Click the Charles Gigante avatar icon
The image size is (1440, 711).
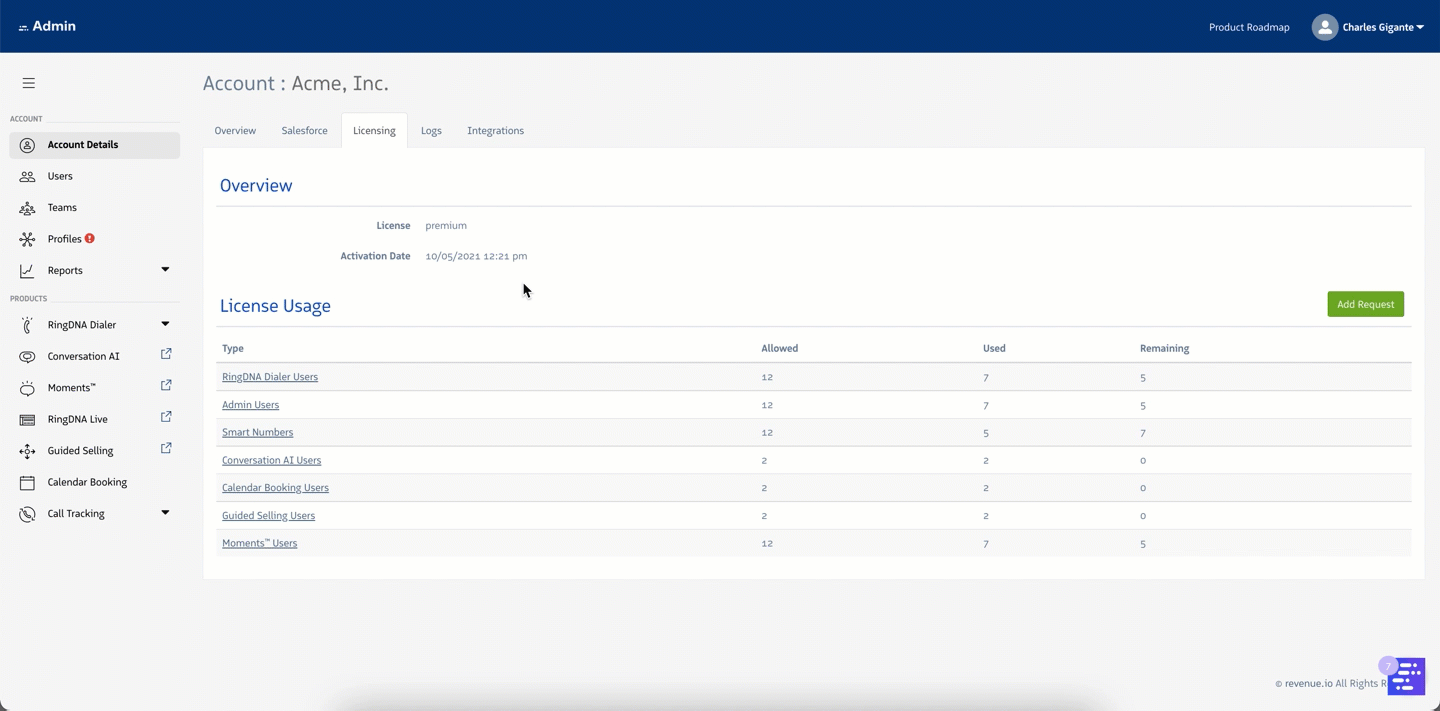(x=1324, y=27)
